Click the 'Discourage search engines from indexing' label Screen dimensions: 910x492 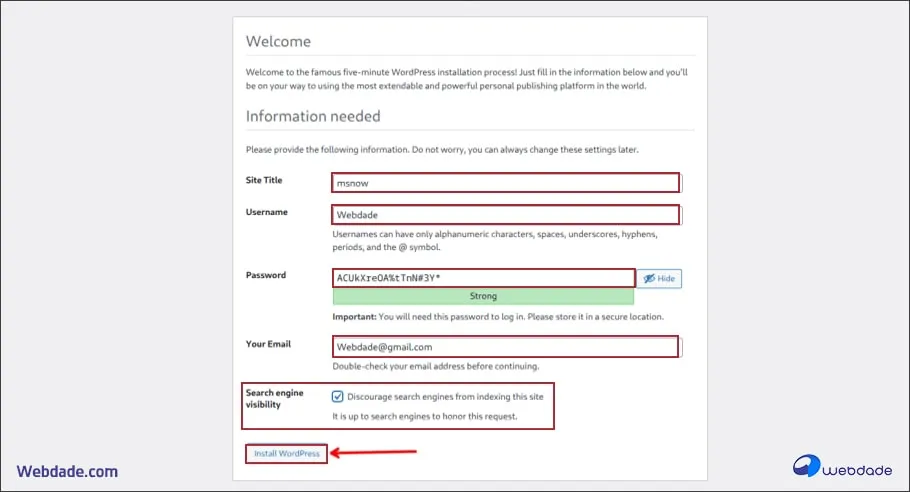tap(446, 396)
